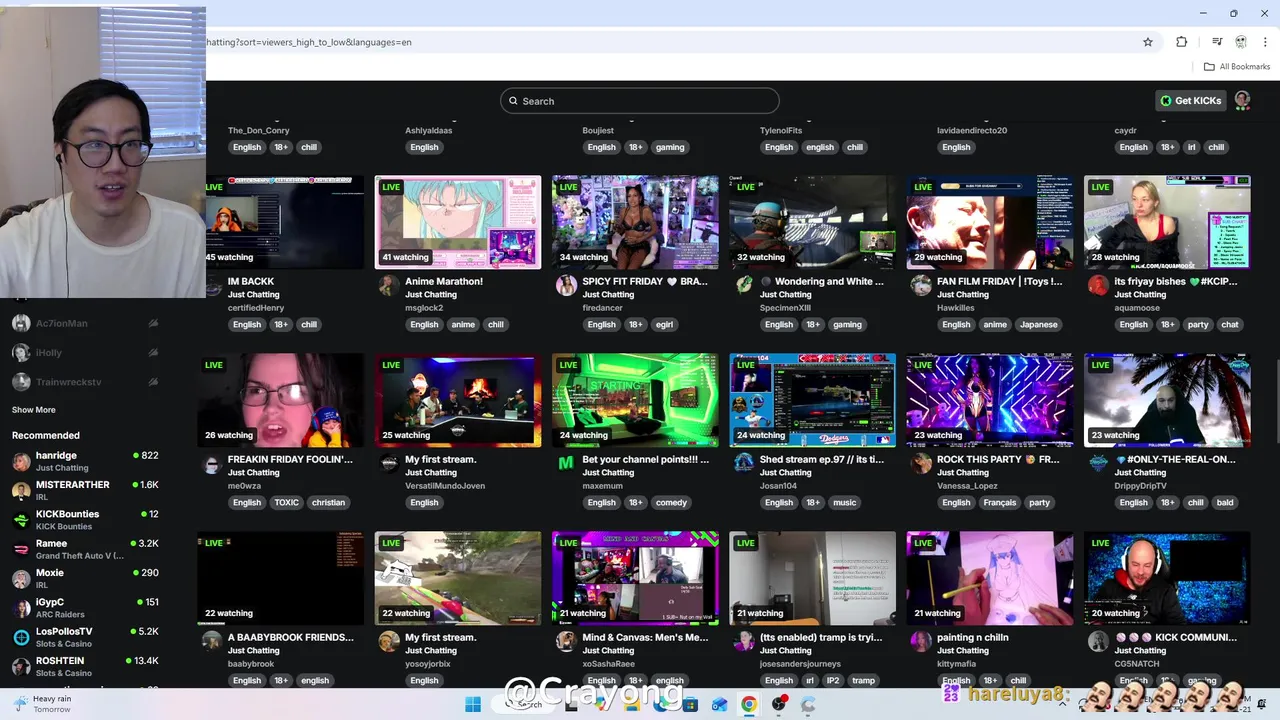Click the 'Recommended' sidebar heading
The image size is (1280, 720).
point(46,435)
